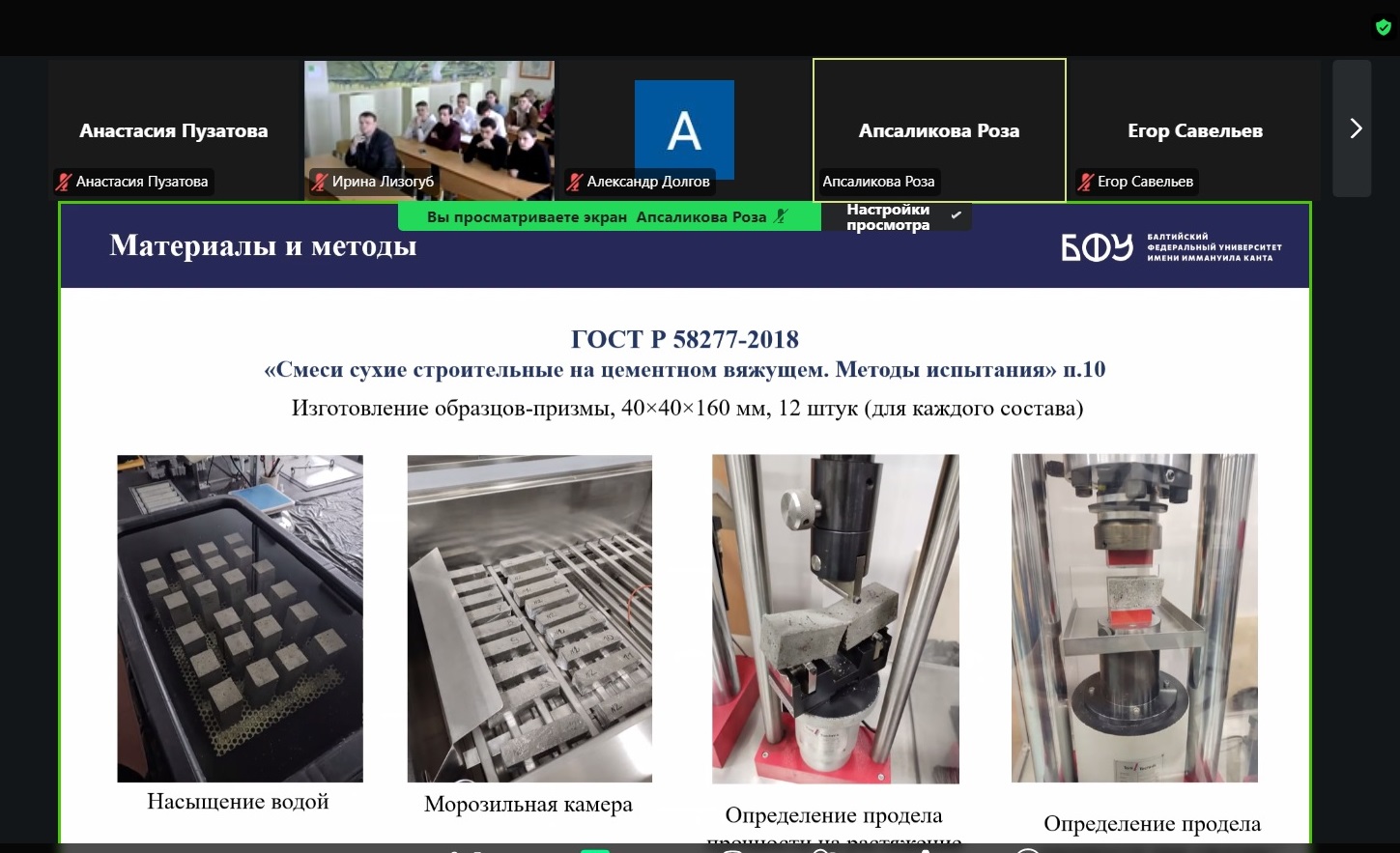This screenshot has width=1400, height=853.
Task: Select the large Апсаликова Роза name in speaker tile
Action: [x=938, y=130]
